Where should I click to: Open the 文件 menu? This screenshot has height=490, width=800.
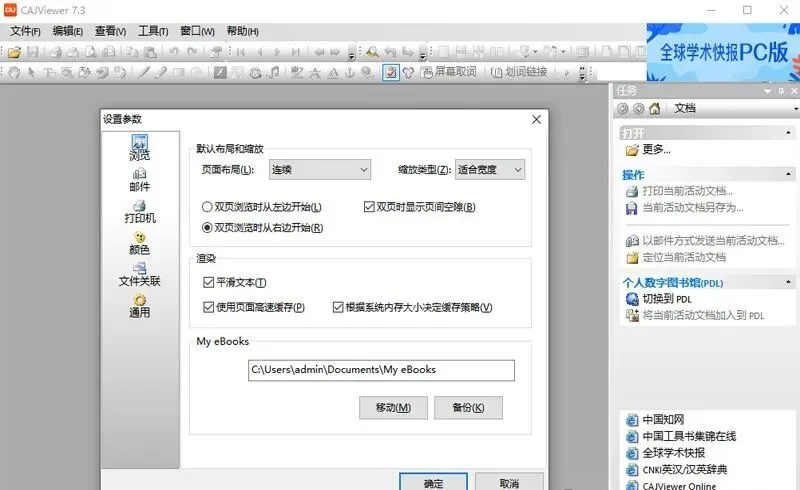[26, 32]
